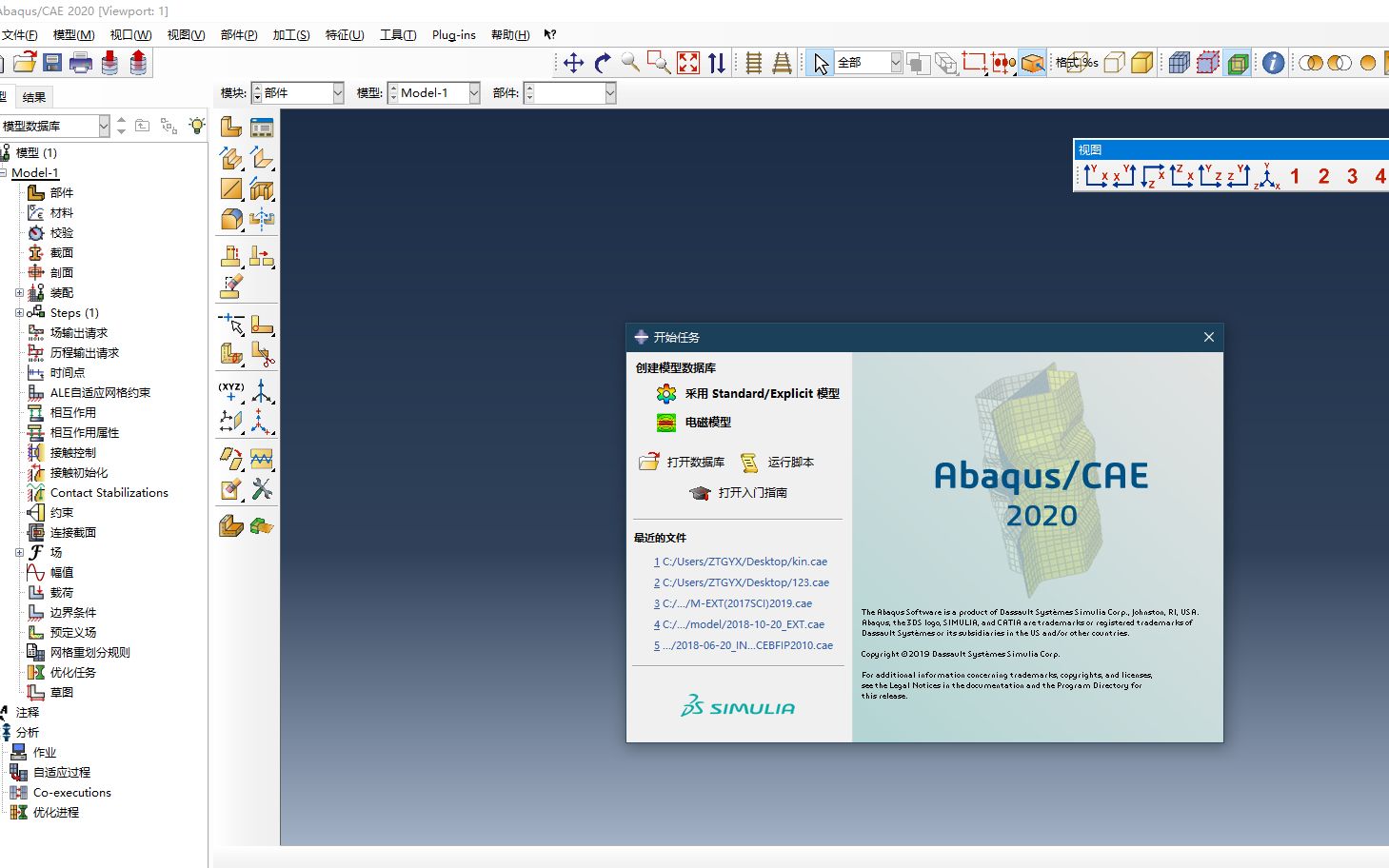Select 作业 under 分析 in tree

tap(45, 752)
